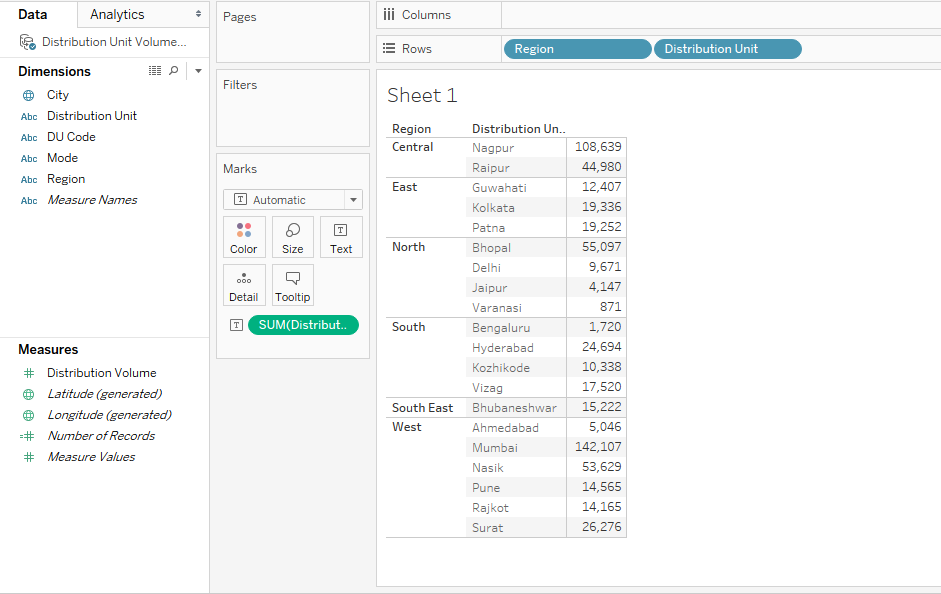Click the search icon in Dimensions header
The image size is (941, 594).
tap(173, 71)
